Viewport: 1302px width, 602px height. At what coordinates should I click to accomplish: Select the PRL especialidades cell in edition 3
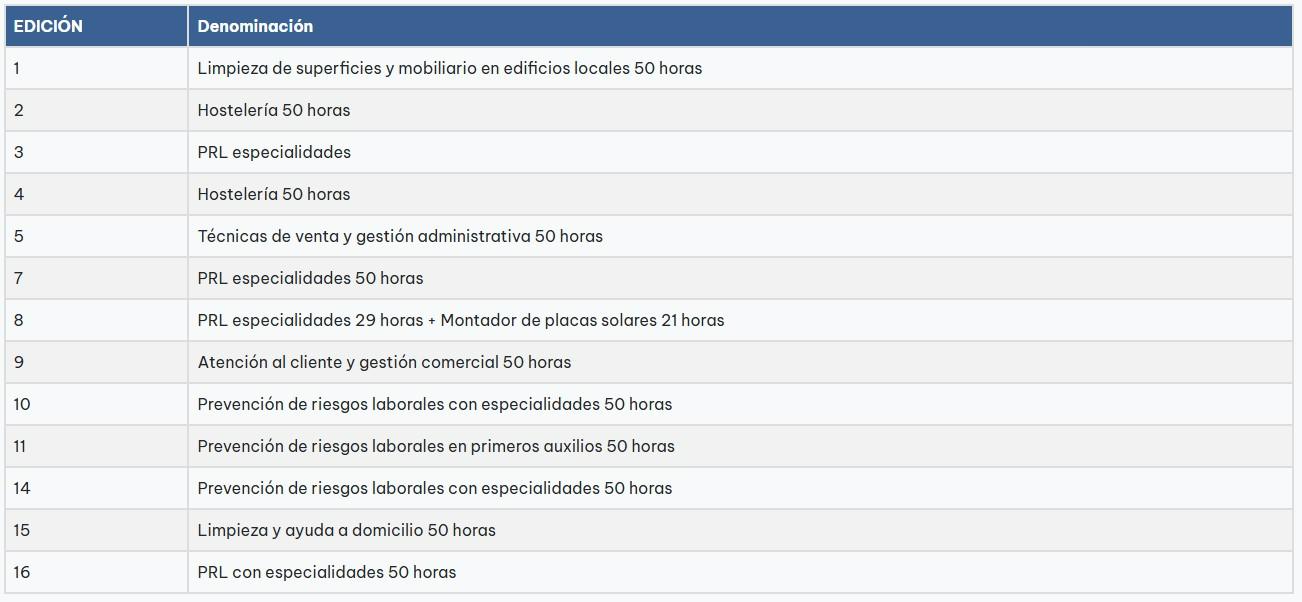274,153
